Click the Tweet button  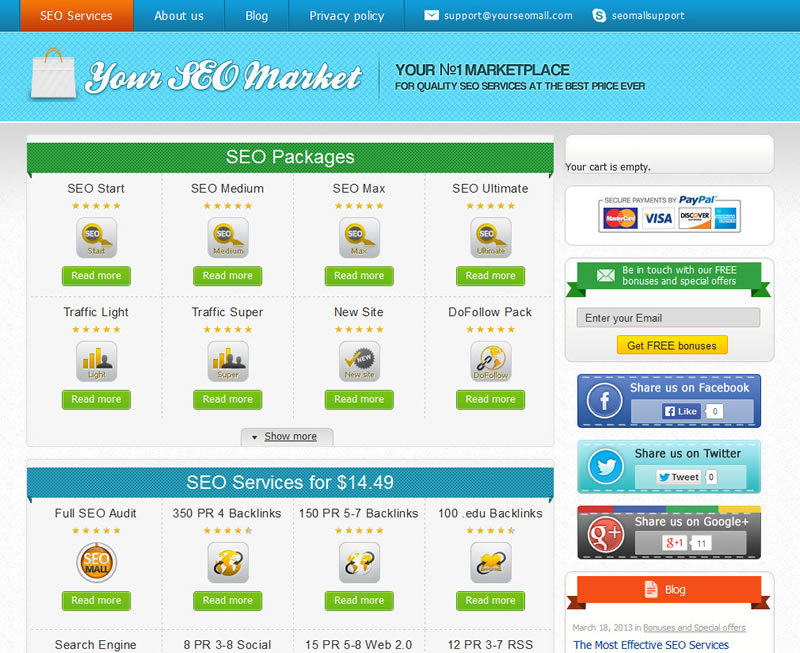point(678,477)
